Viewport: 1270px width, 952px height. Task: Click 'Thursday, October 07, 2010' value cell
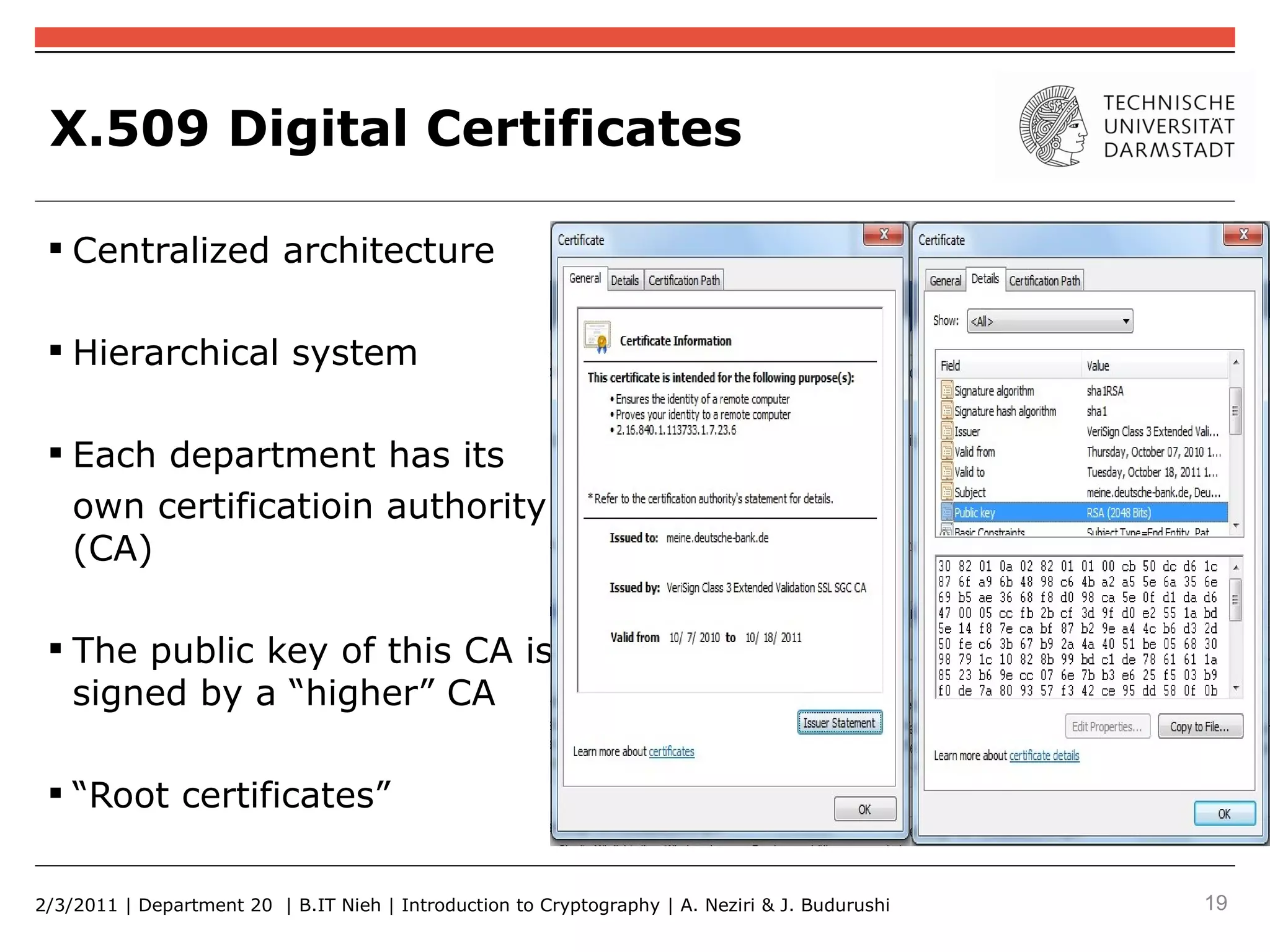click(1153, 452)
